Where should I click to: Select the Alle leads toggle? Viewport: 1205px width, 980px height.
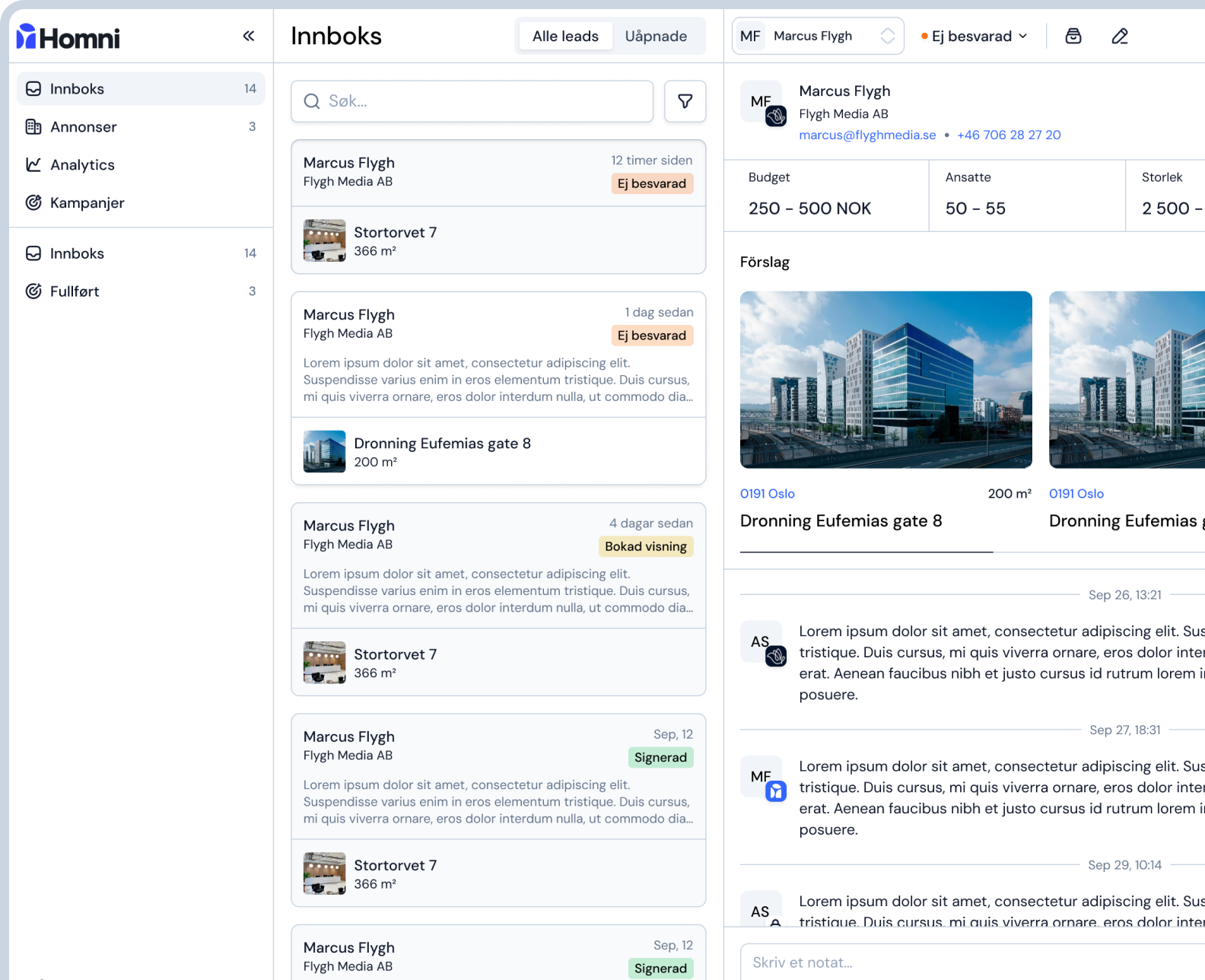[565, 36]
